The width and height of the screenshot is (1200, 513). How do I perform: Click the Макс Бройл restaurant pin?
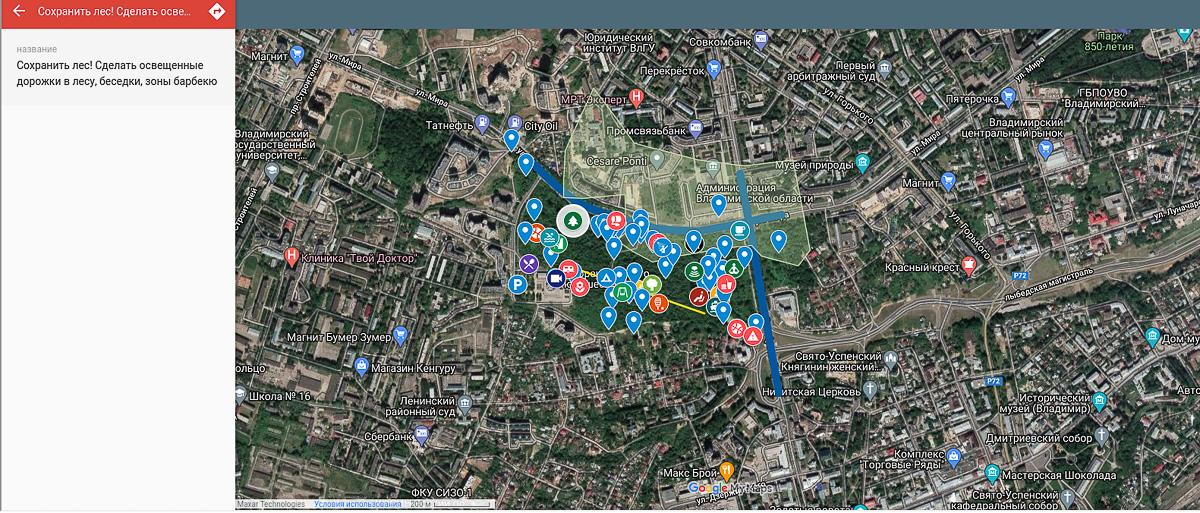(x=728, y=468)
